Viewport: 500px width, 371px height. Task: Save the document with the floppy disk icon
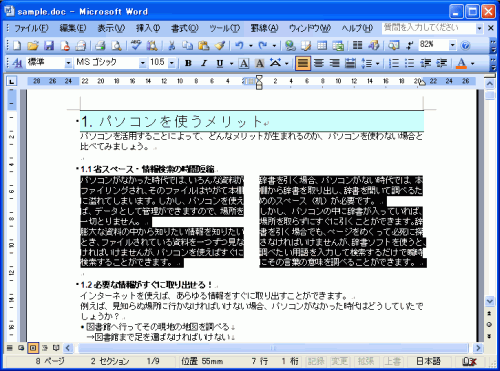pyautogui.click(x=49, y=45)
